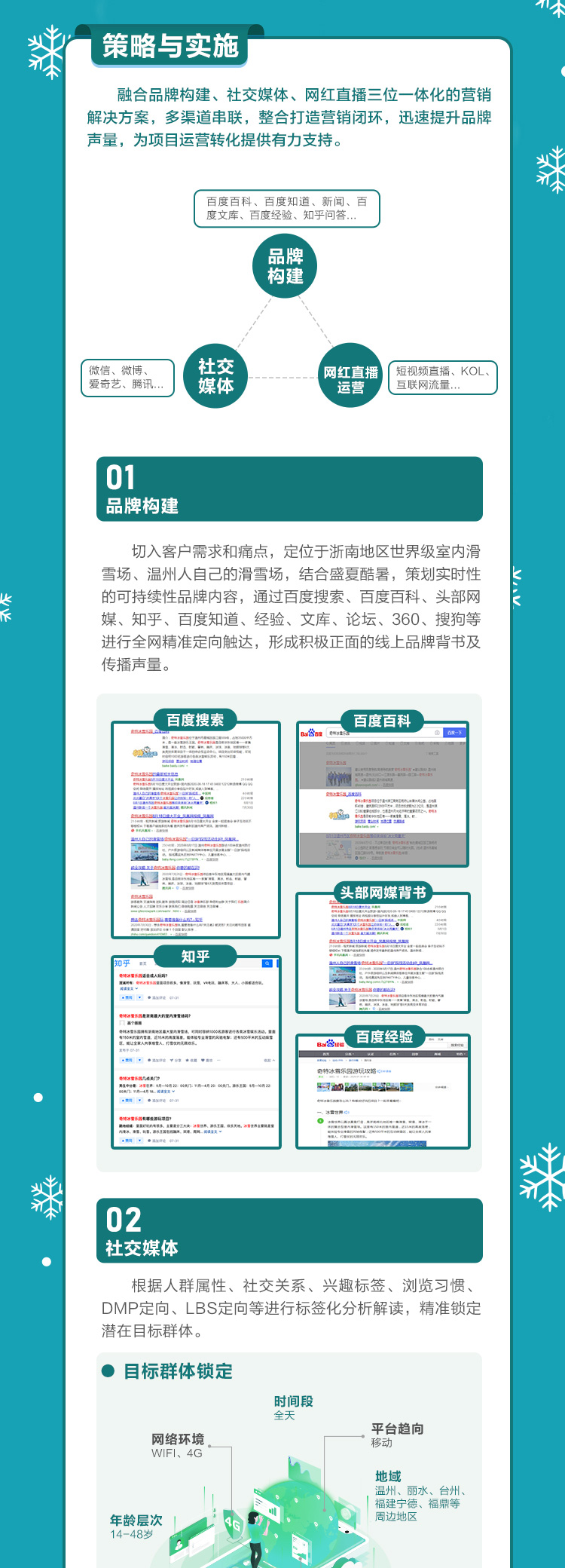Click the Baidu logo in the 百度百科 screenshot

click(x=311, y=733)
